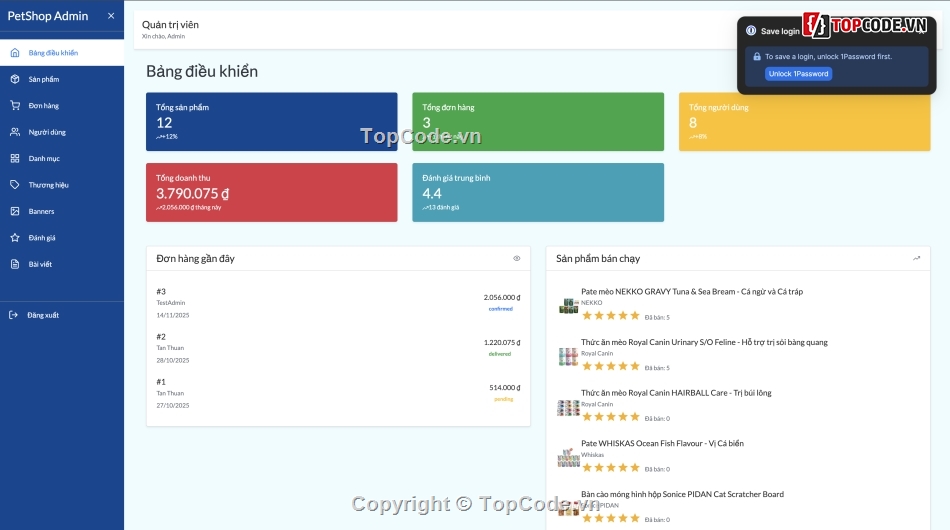Viewport: 950px width, 530px height.
Task: Open order #3 from TestAdmin
Action: coord(338,303)
